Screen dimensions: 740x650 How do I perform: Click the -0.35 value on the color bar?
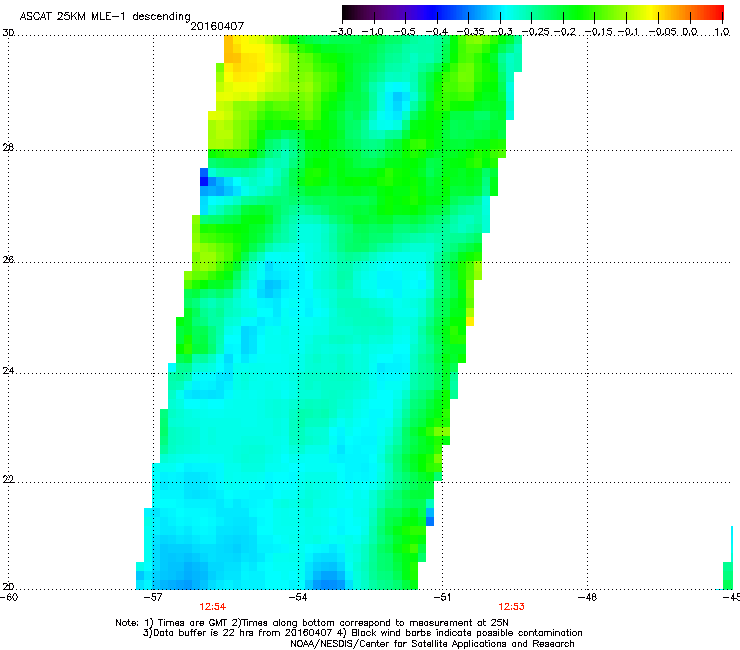471,32
